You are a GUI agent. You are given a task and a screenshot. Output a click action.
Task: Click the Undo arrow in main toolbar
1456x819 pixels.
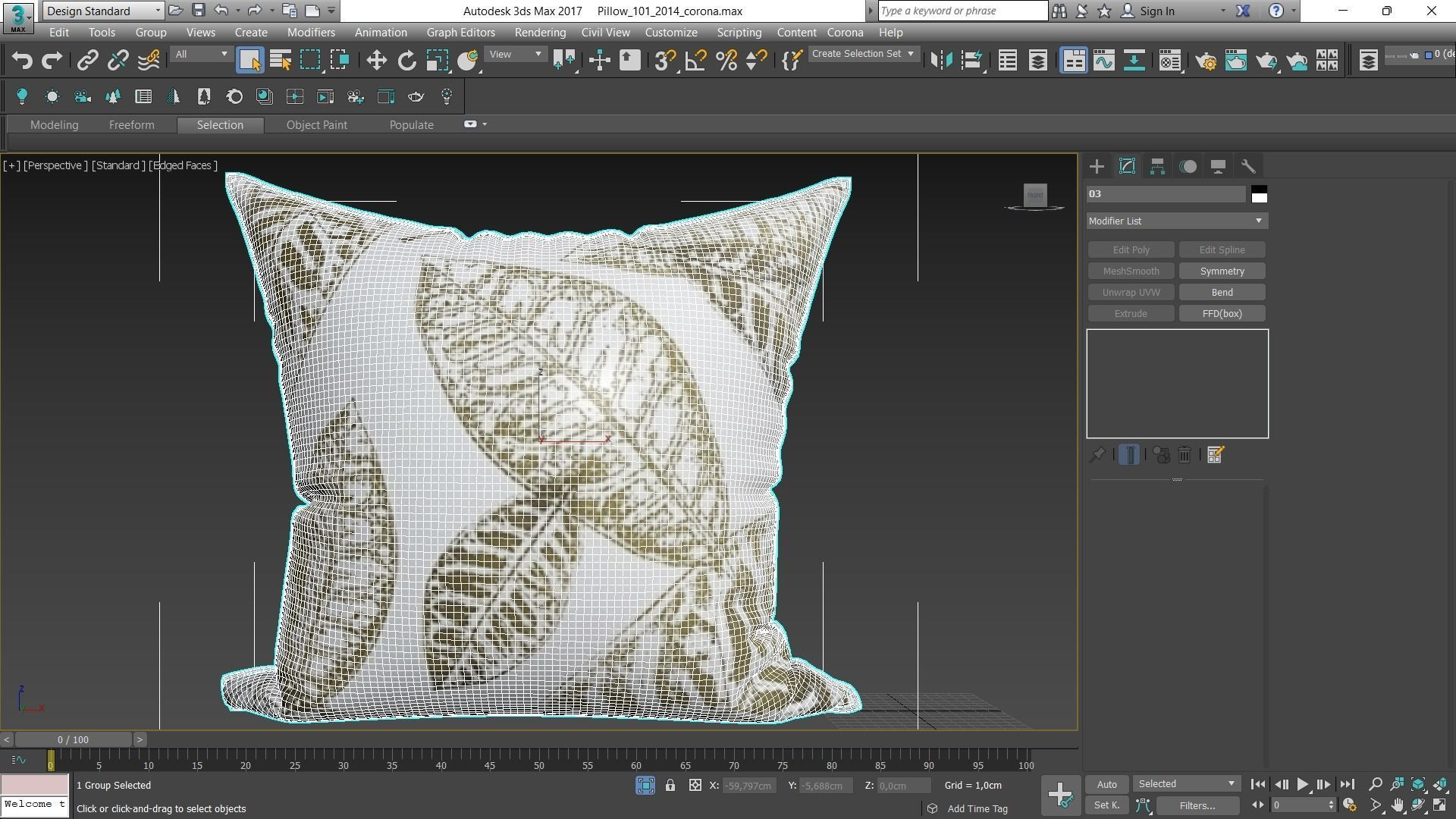coord(22,61)
